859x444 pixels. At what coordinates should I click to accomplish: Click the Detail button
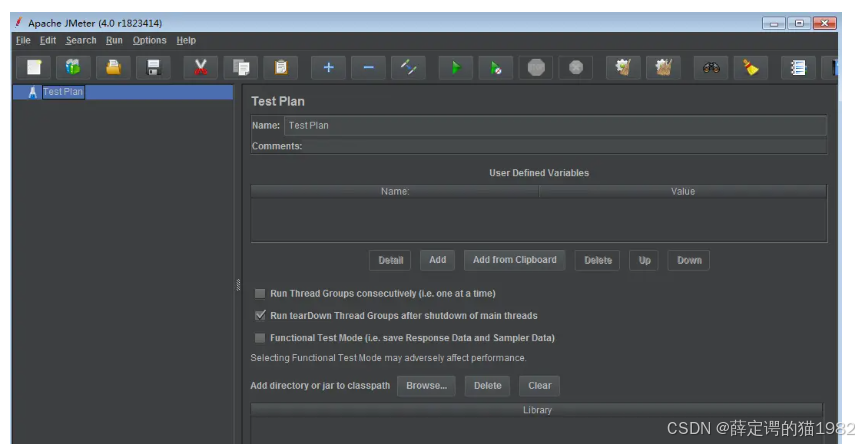[390, 260]
